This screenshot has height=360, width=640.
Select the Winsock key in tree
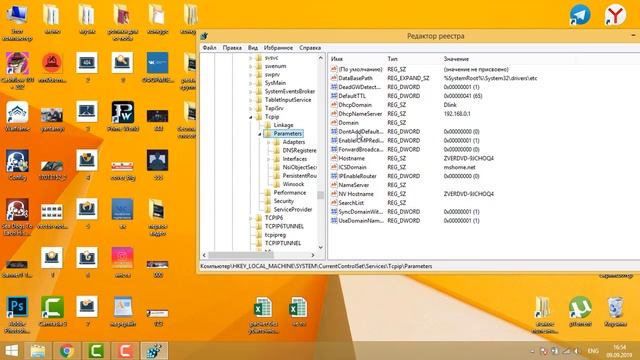click(293, 184)
